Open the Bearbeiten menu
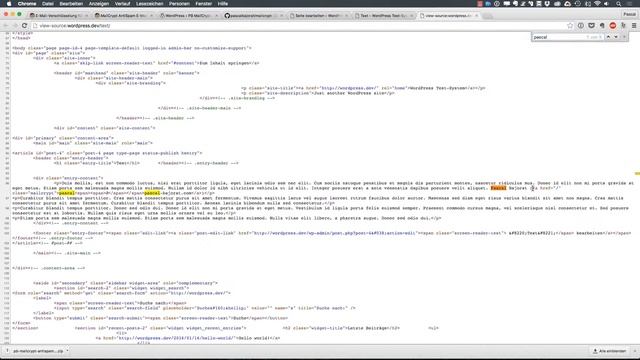The image size is (640, 360). pos(71,4)
